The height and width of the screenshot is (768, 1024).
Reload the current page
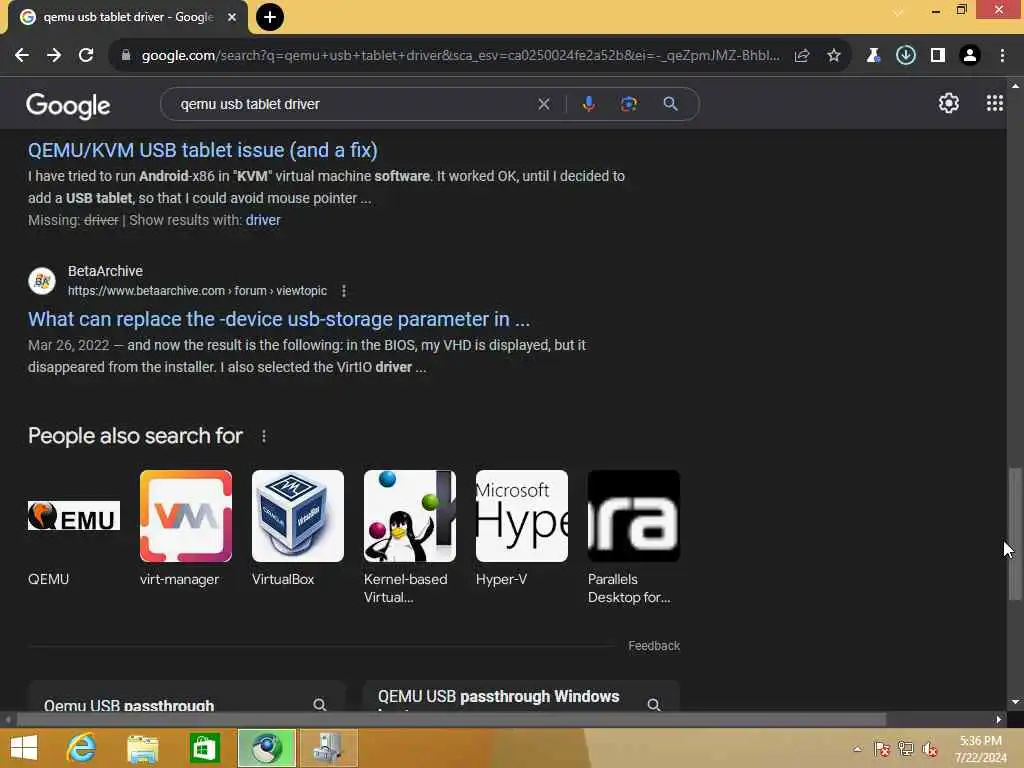pos(86,56)
